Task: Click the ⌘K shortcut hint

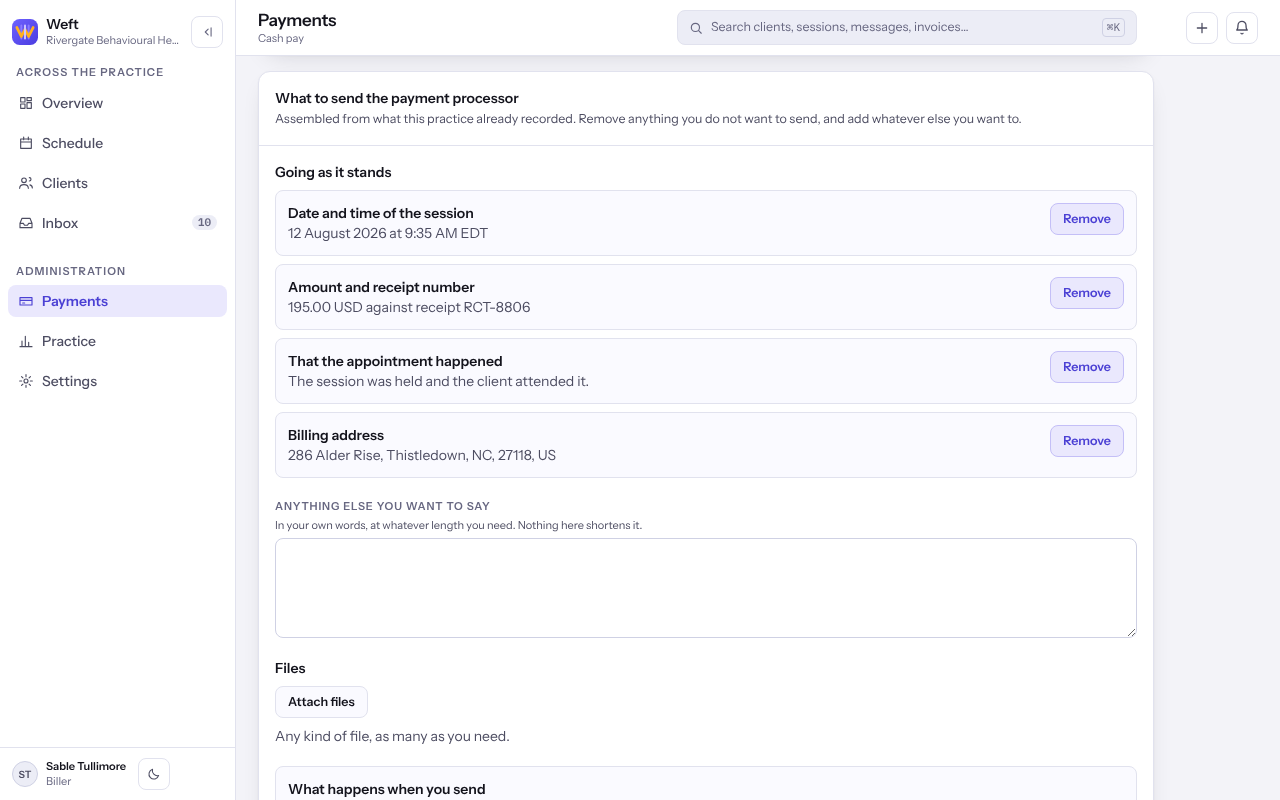Action: pyautogui.click(x=1113, y=28)
